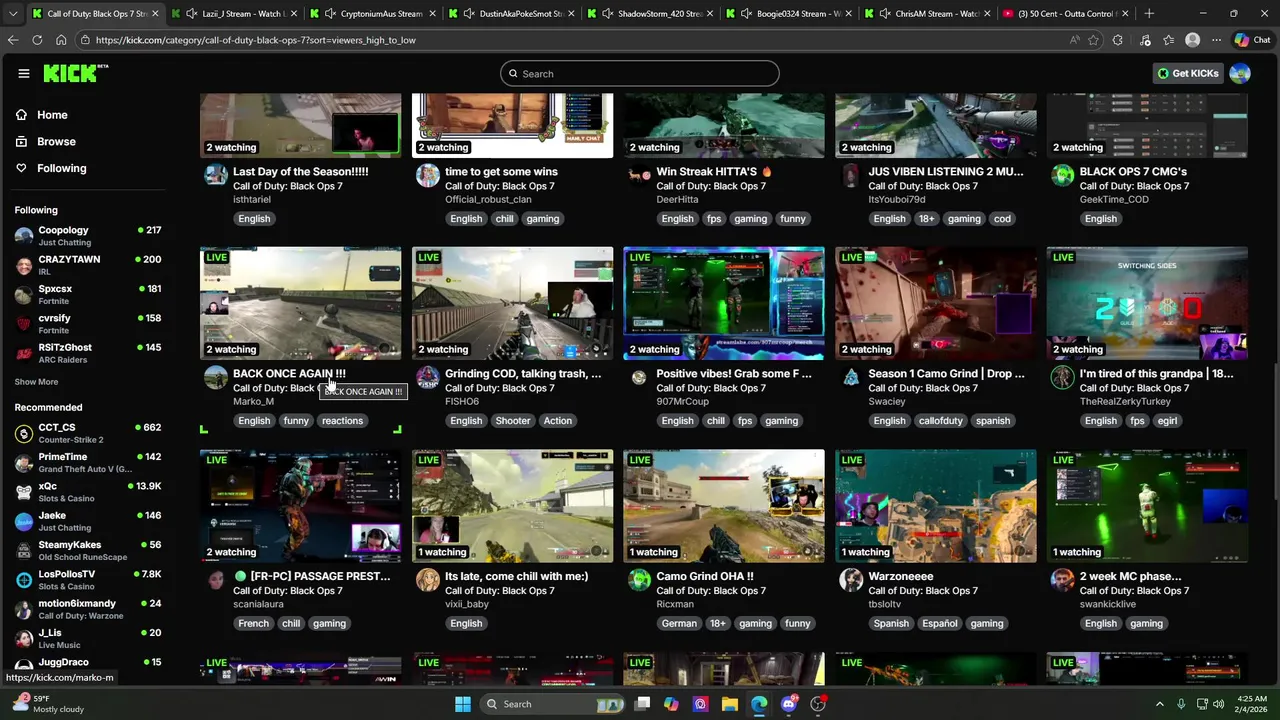Add page to favorites star
1280x720 pixels.
point(1094,40)
